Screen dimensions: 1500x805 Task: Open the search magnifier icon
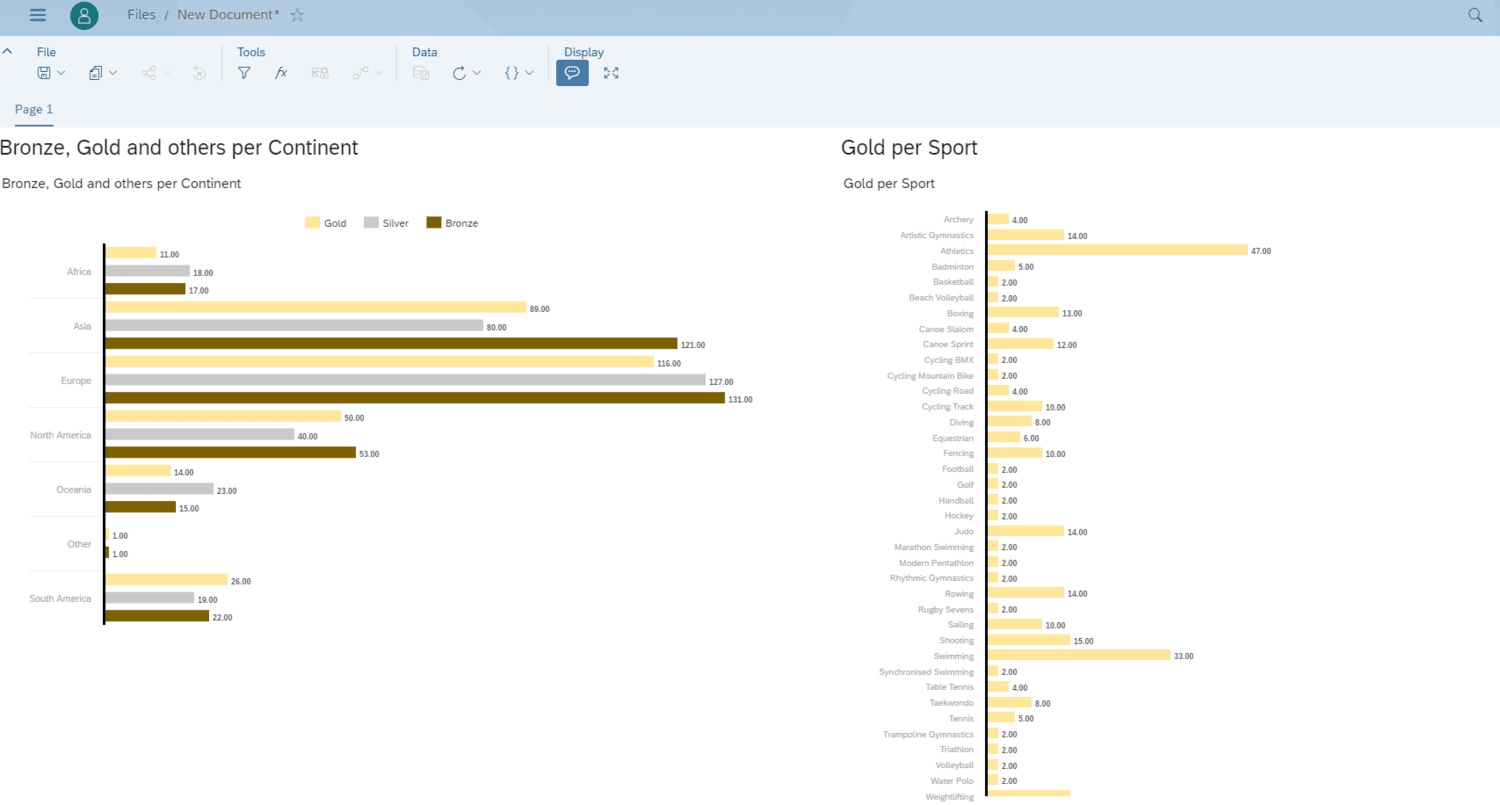coord(1475,15)
